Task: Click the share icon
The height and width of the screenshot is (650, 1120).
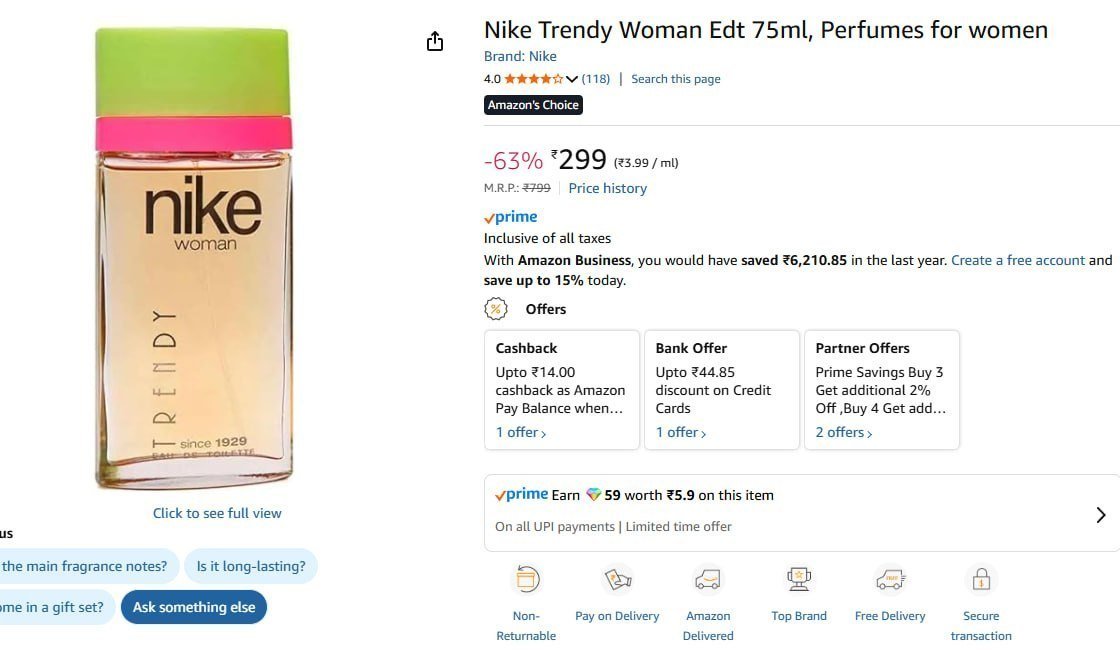Action: (434, 41)
